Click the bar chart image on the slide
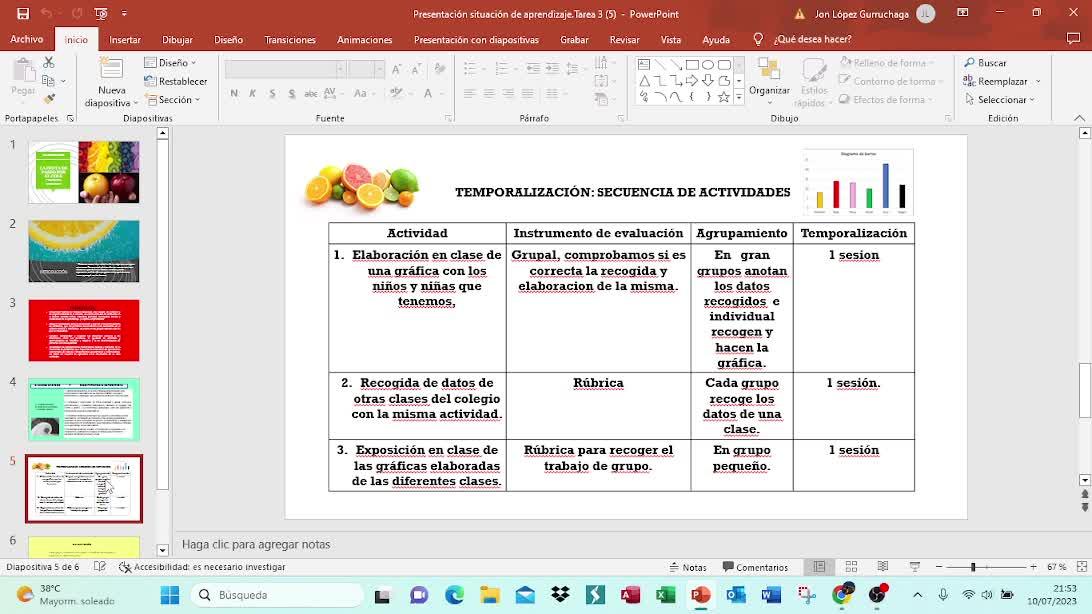Image resolution: width=1092 pixels, height=614 pixels. [857, 182]
